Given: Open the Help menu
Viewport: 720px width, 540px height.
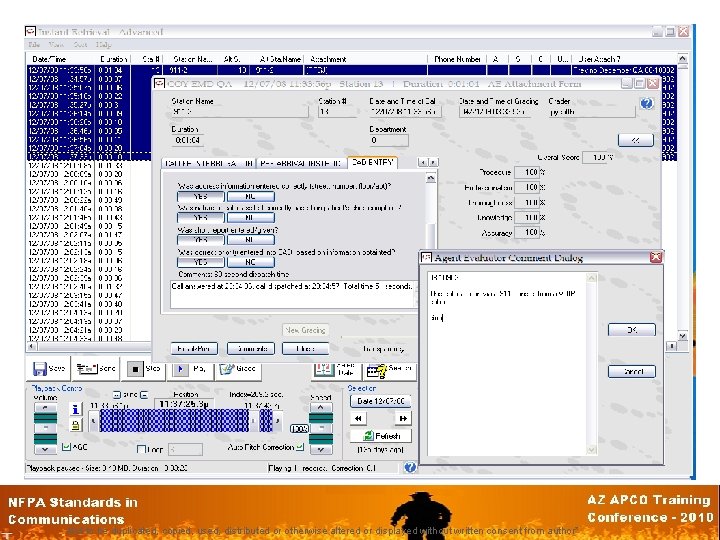Looking at the screenshot, I should (103, 45).
